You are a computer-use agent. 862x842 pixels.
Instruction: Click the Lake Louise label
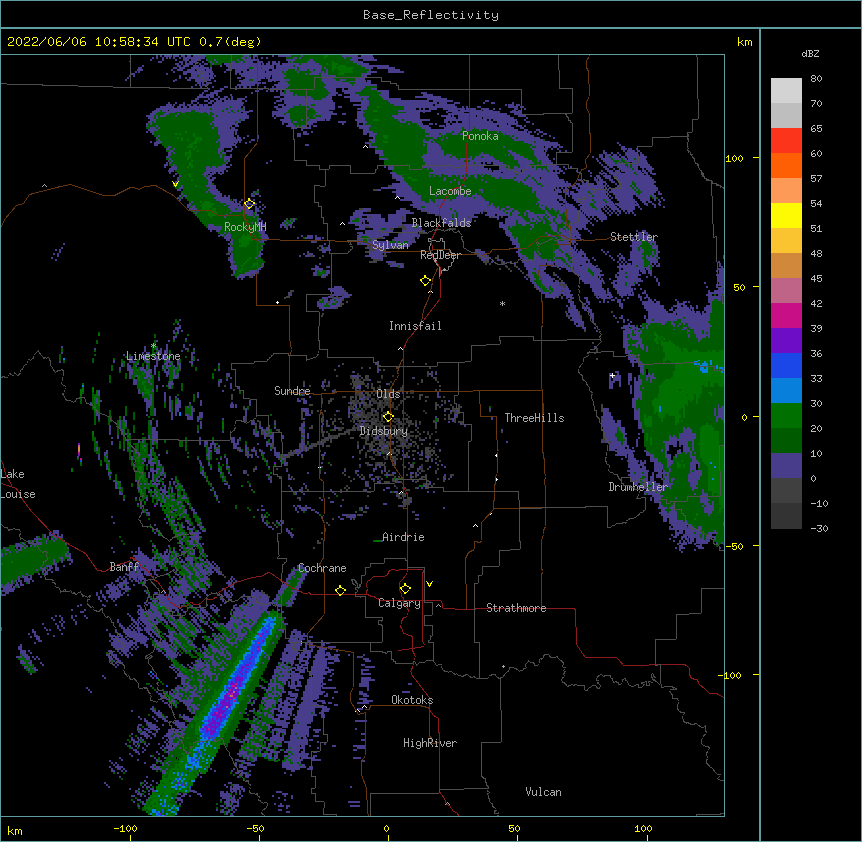18,484
